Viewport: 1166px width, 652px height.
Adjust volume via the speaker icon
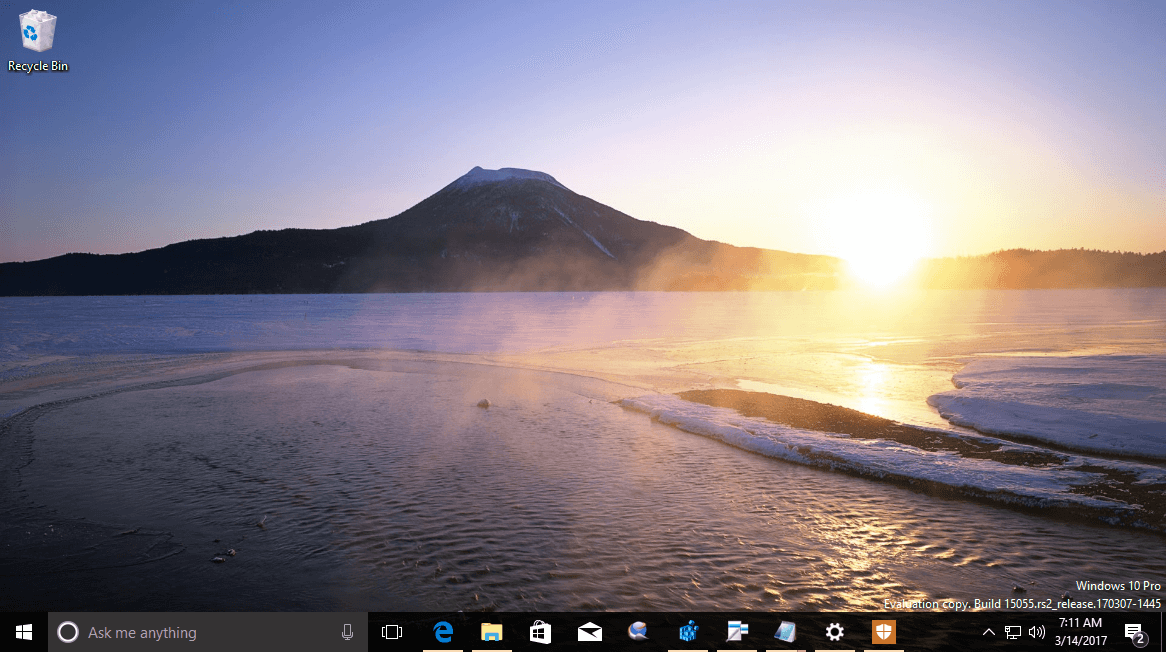1036,631
